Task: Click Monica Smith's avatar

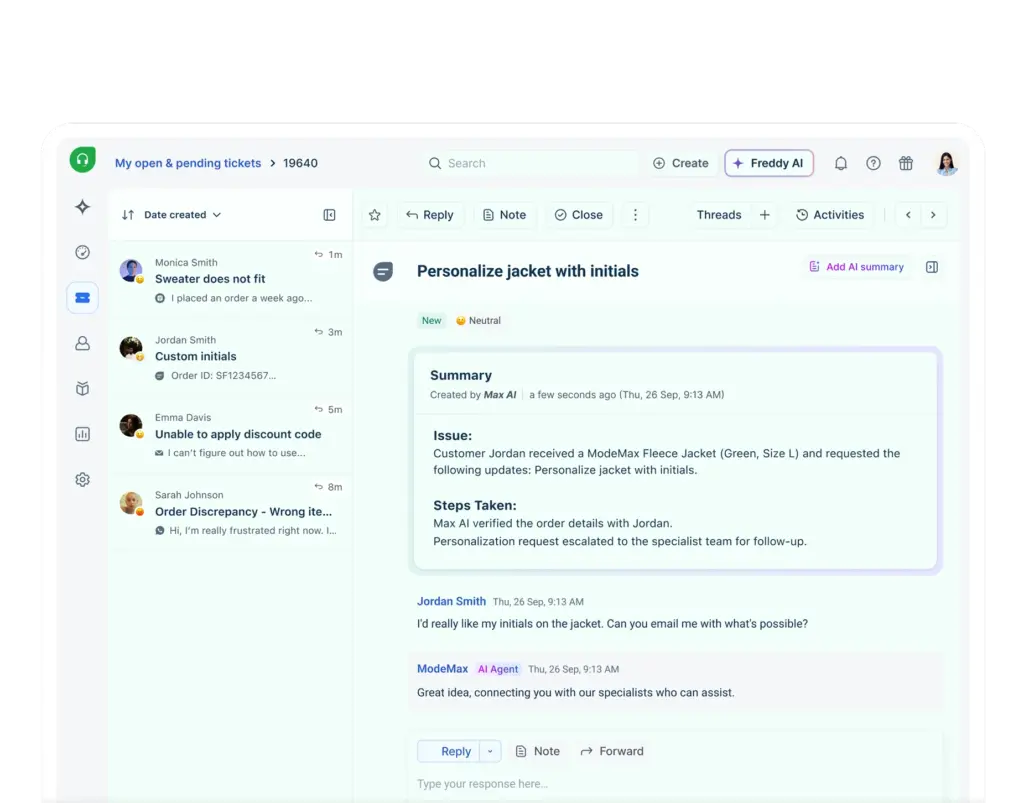Action: (x=131, y=270)
